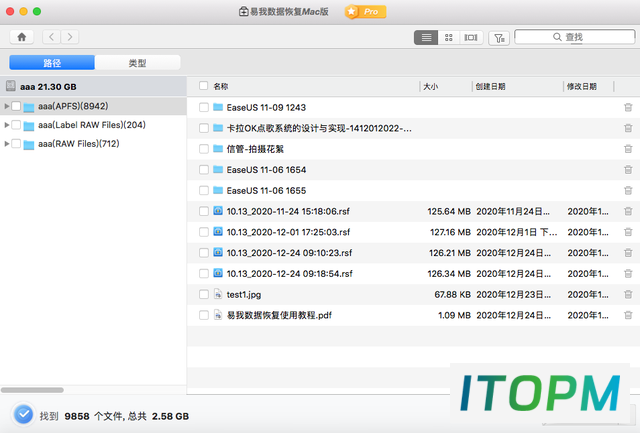Expand the aaa(RAW Files)(712) node
The image size is (640, 433).
[x=7, y=144]
